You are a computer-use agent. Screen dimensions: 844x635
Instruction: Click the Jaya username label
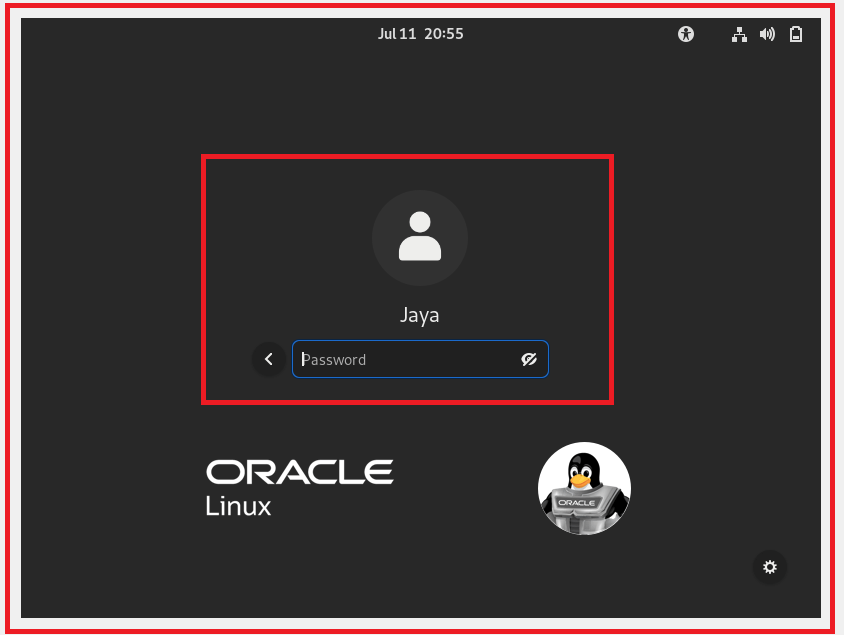419,315
